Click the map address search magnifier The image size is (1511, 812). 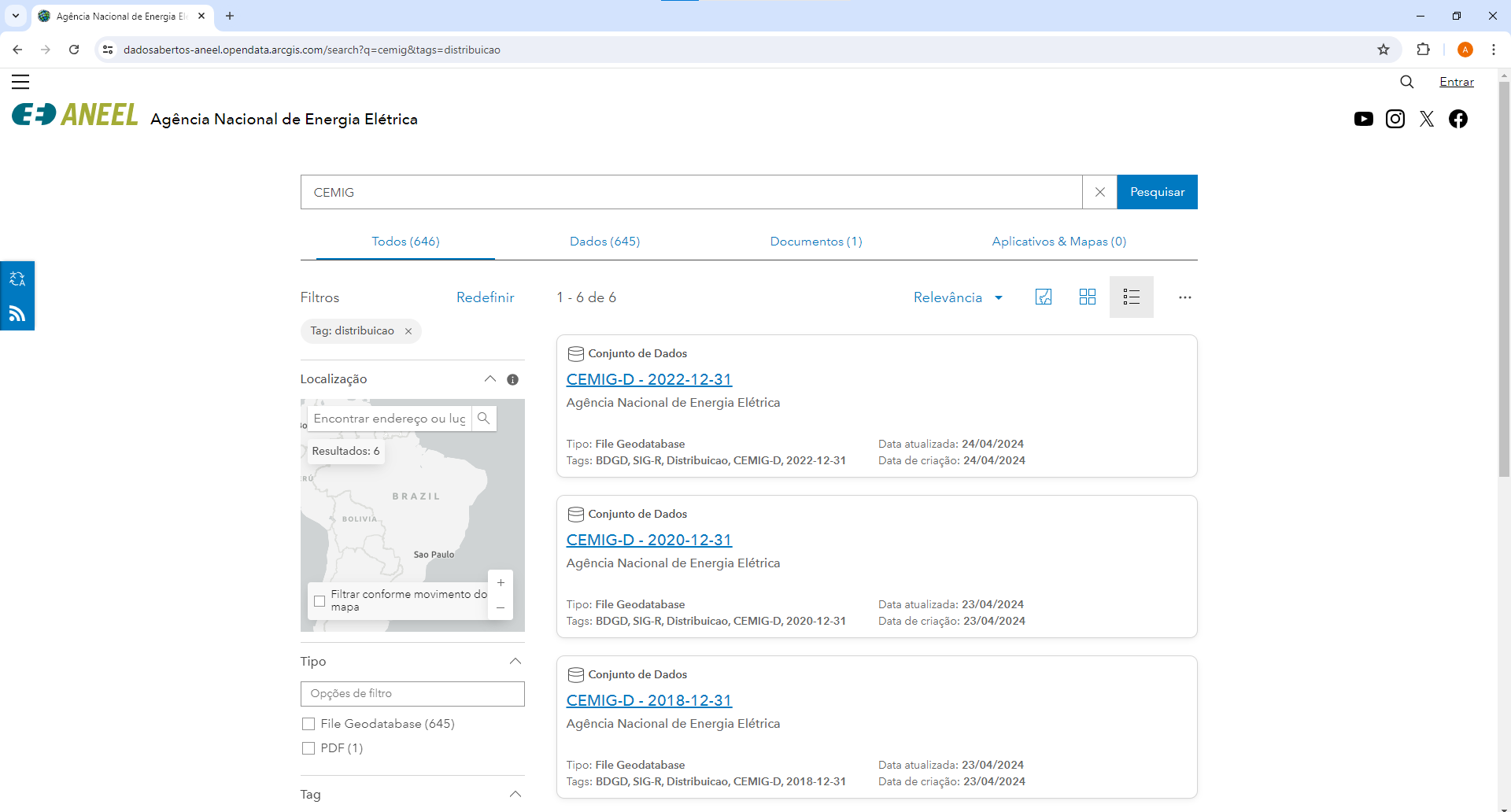(x=484, y=419)
